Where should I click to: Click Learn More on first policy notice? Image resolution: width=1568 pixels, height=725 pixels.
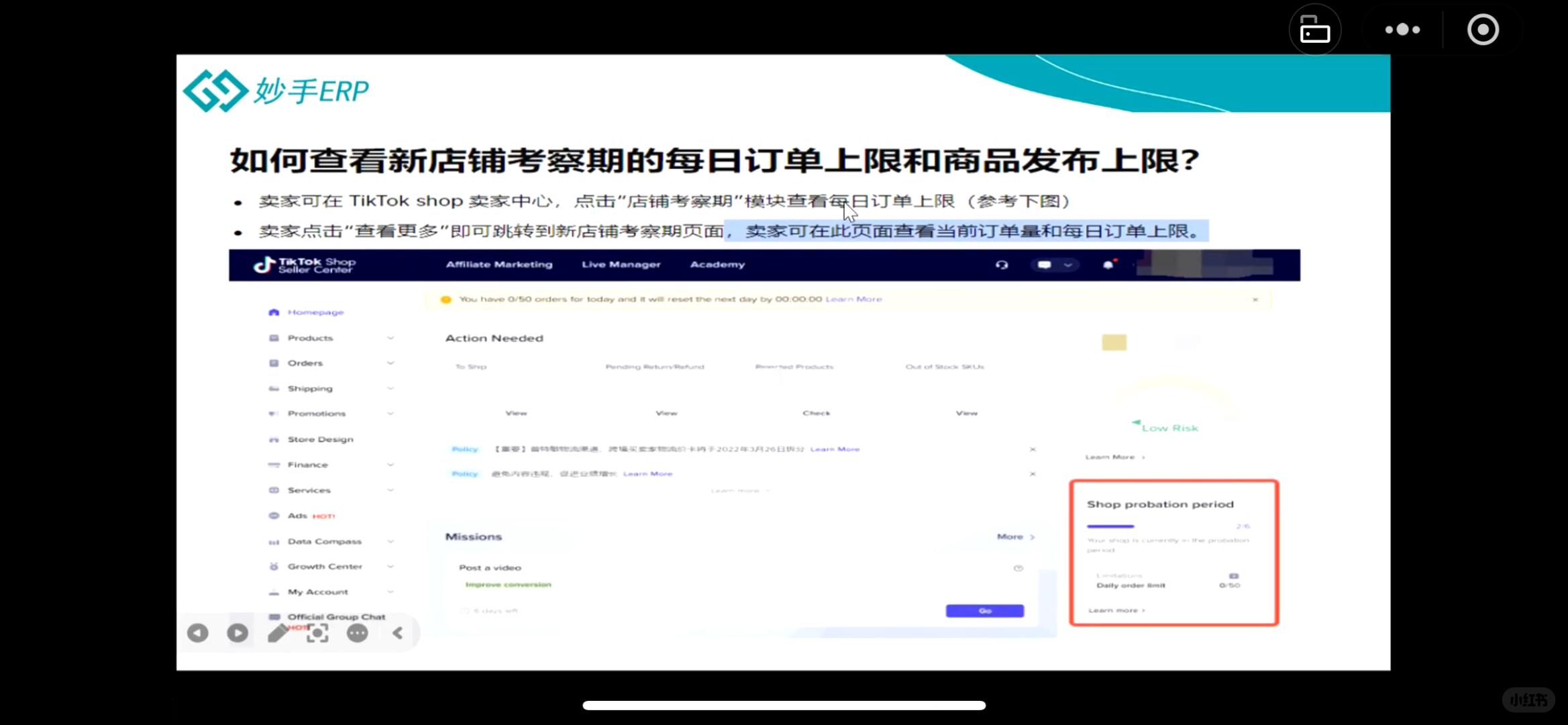(835, 449)
